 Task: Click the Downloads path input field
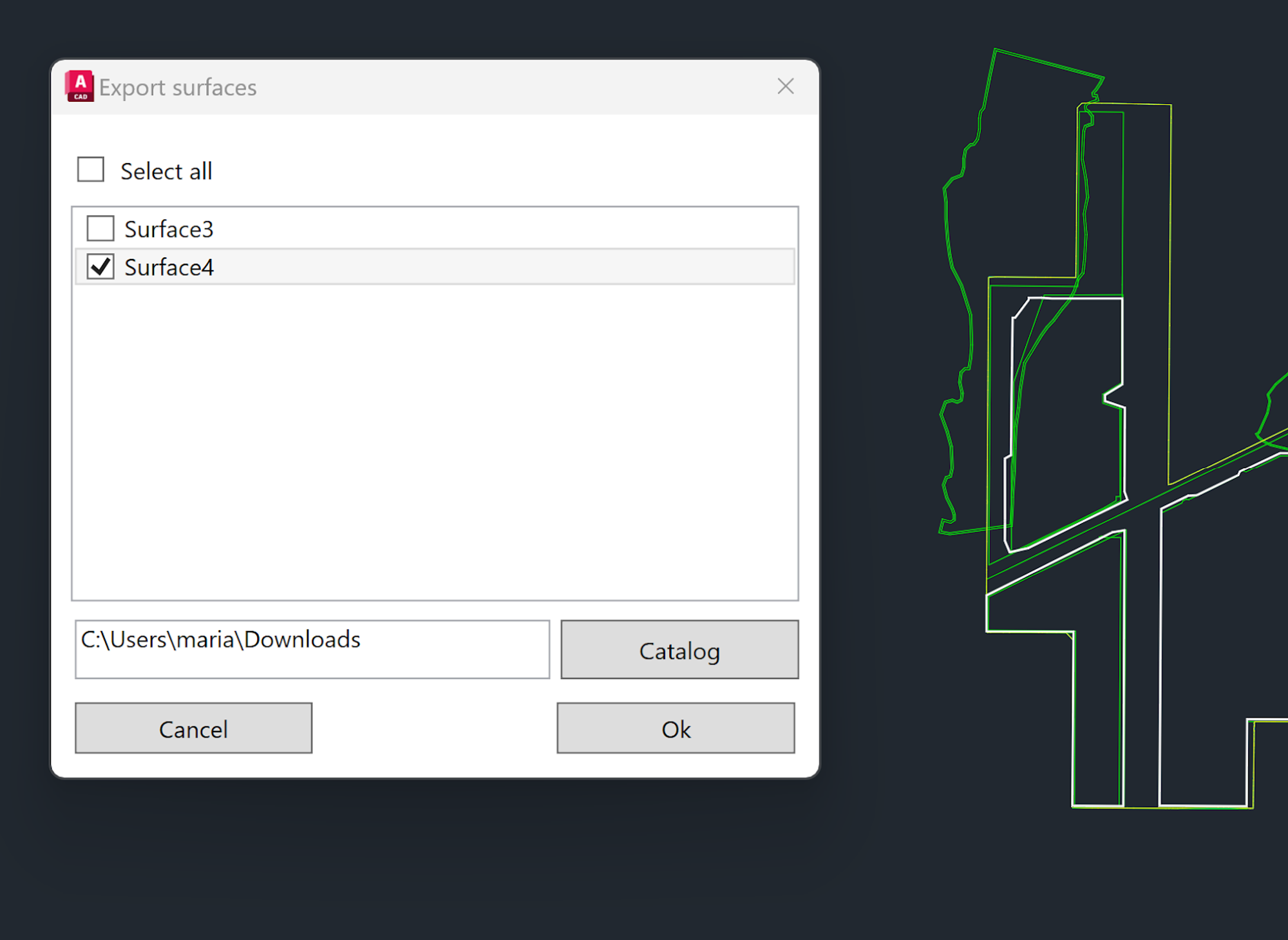pos(312,648)
